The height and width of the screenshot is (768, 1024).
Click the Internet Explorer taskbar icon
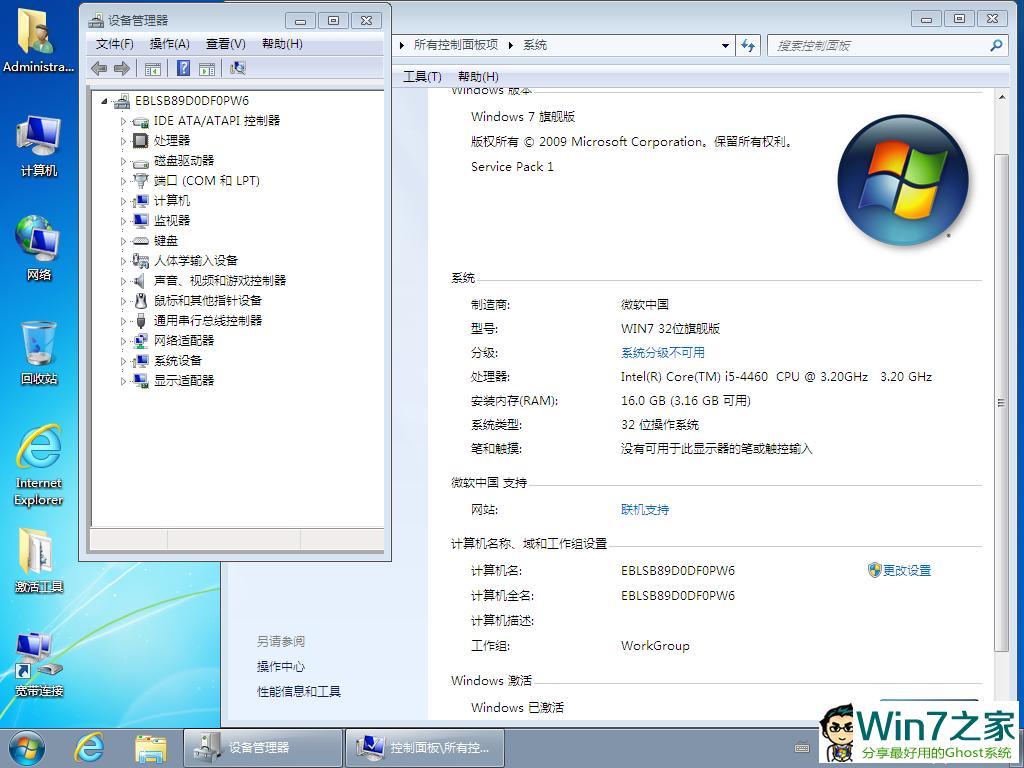pyautogui.click(x=90, y=746)
